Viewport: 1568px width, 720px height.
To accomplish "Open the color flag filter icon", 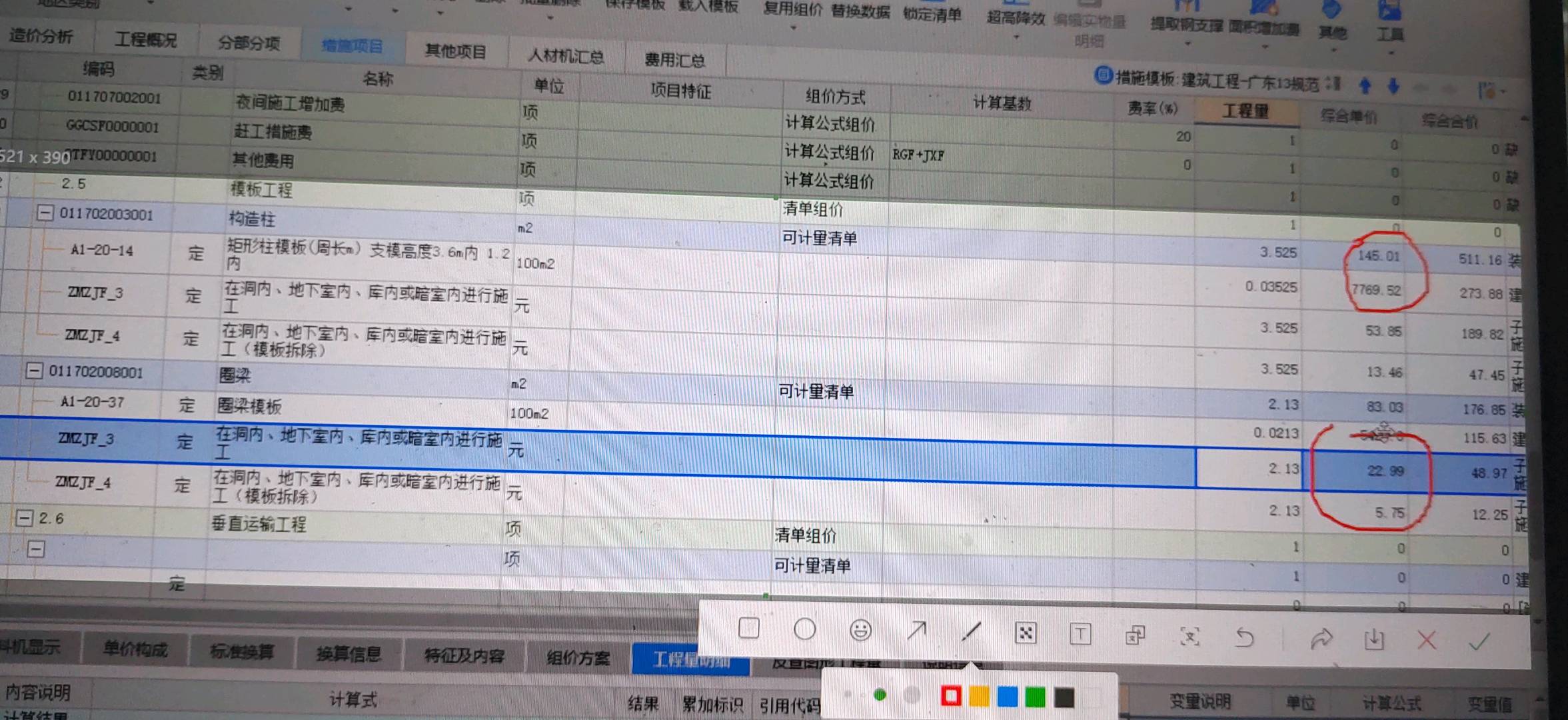I will [1487, 91].
